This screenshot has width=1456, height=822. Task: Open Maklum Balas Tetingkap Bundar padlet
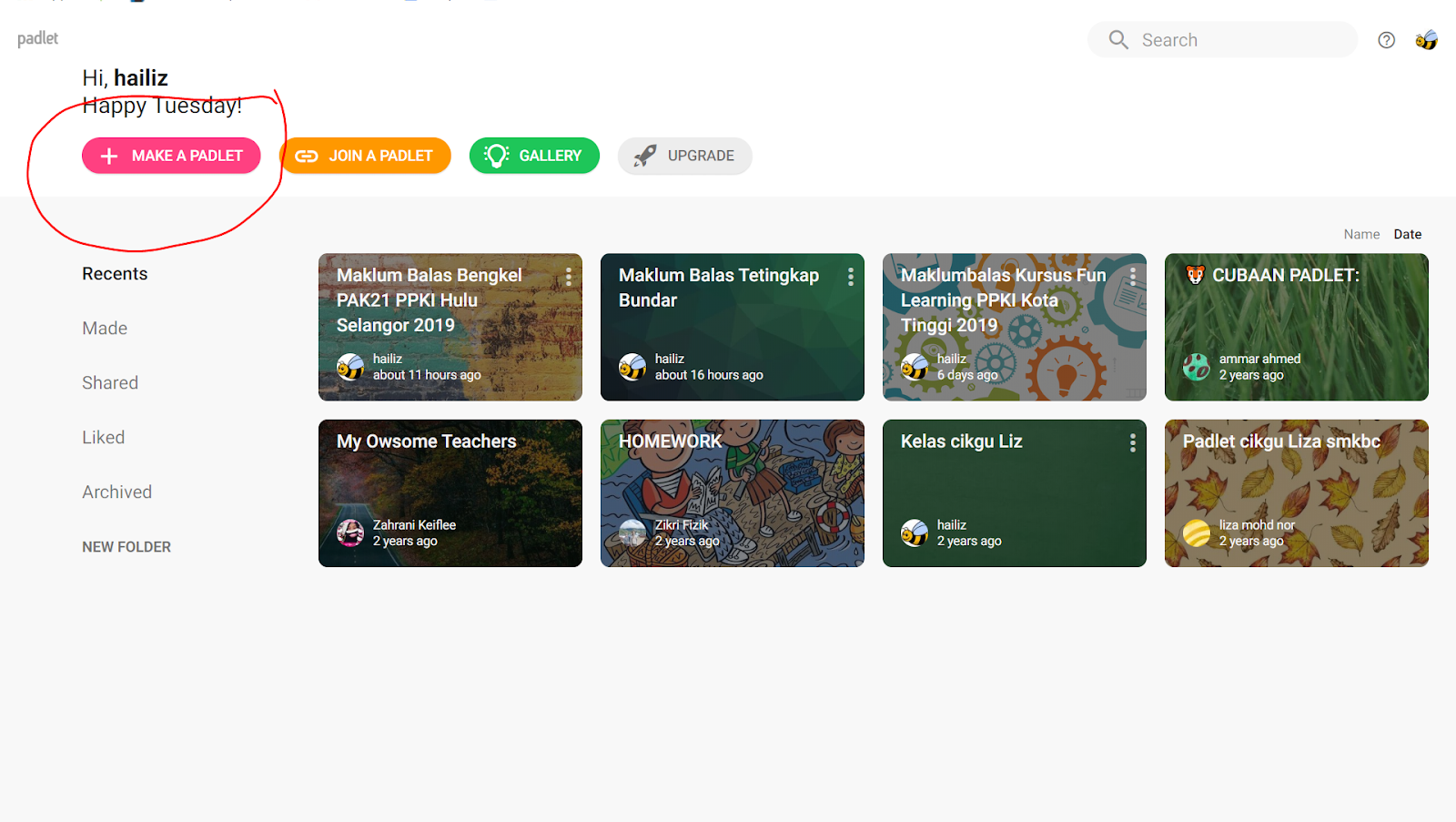pos(733,327)
